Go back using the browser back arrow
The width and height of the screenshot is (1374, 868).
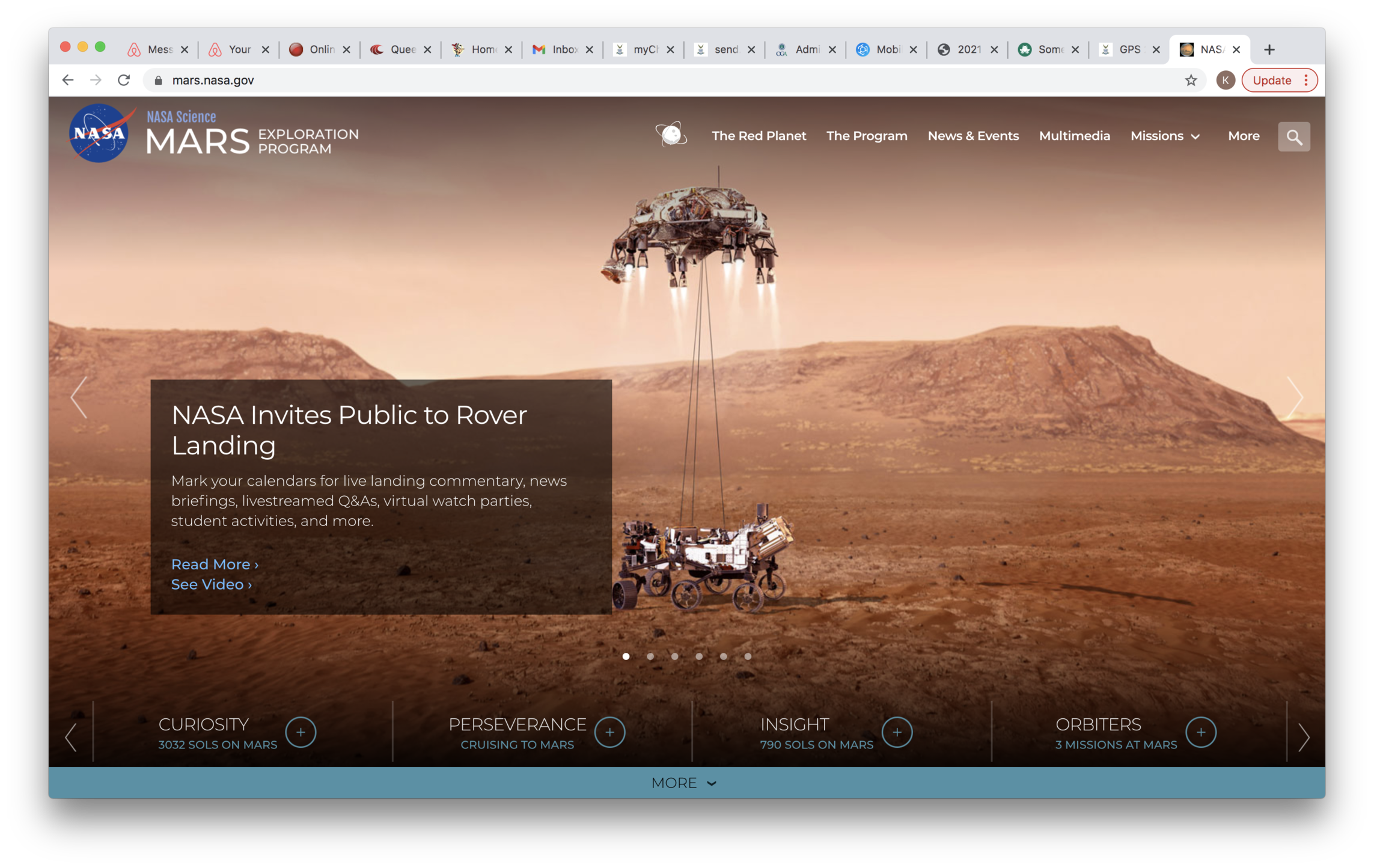[x=68, y=81]
